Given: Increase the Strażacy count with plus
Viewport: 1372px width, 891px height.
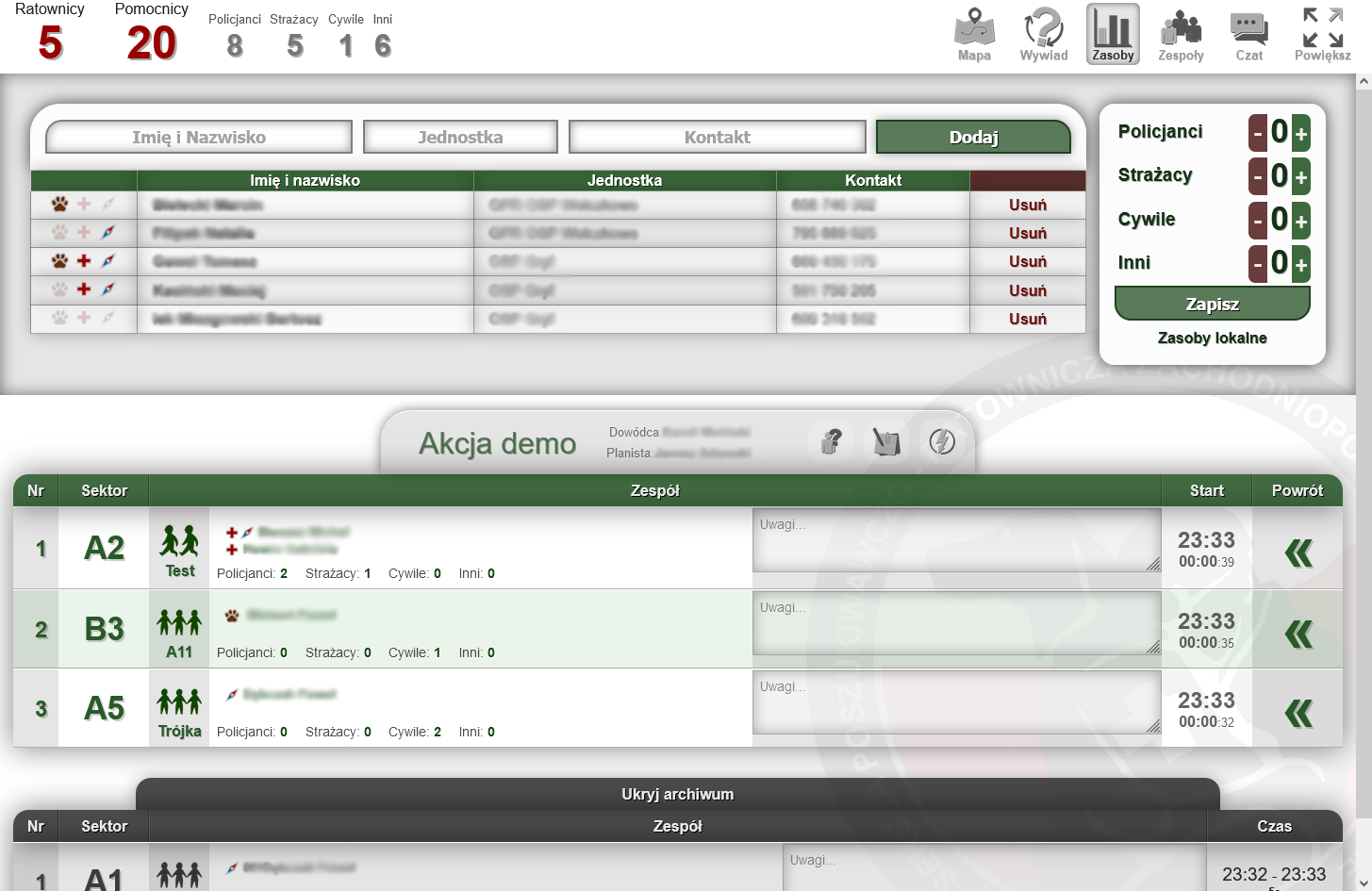Looking at the screenshot, I should (1301, 176).
